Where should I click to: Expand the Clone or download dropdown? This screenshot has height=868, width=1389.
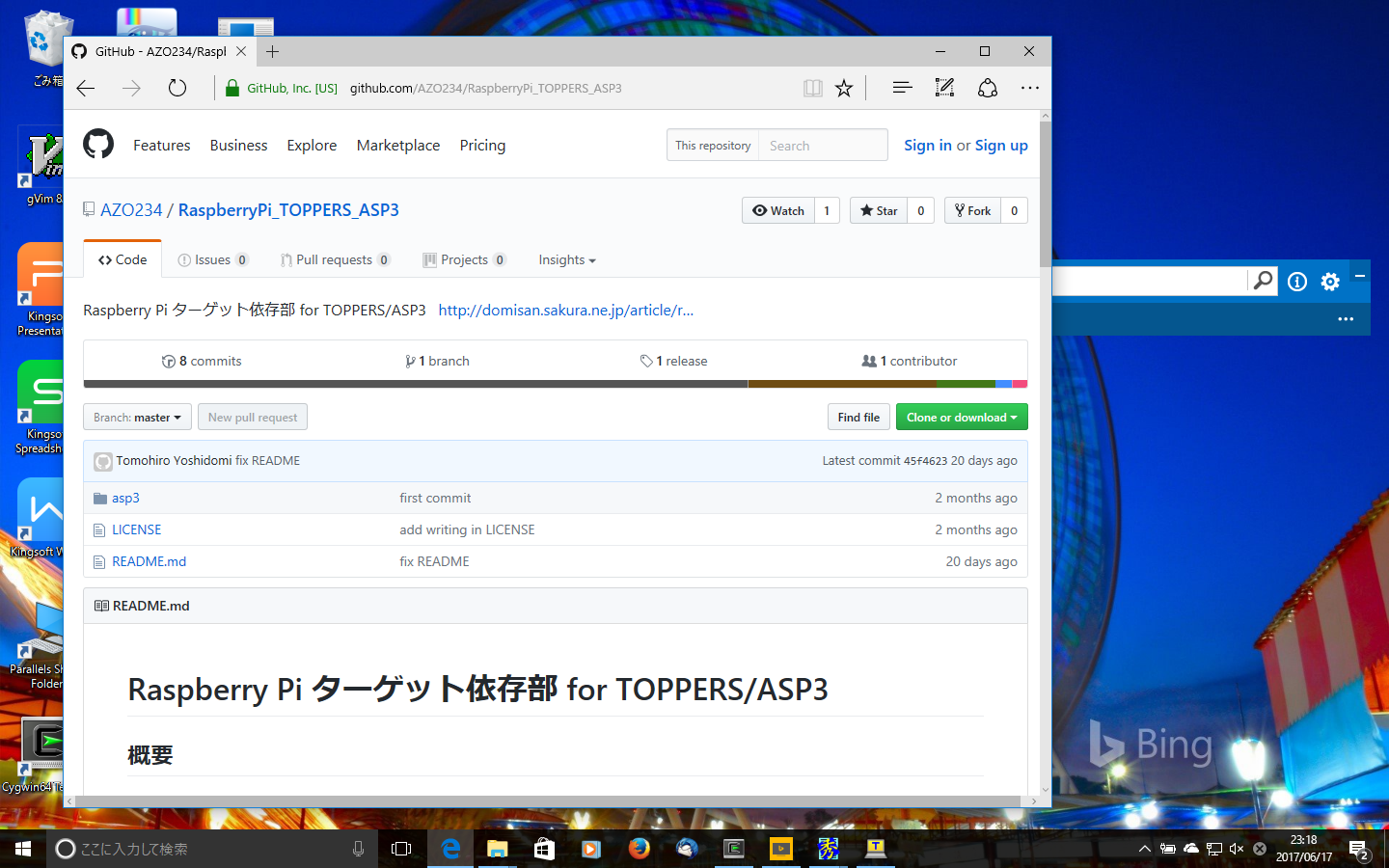[962, 418]
